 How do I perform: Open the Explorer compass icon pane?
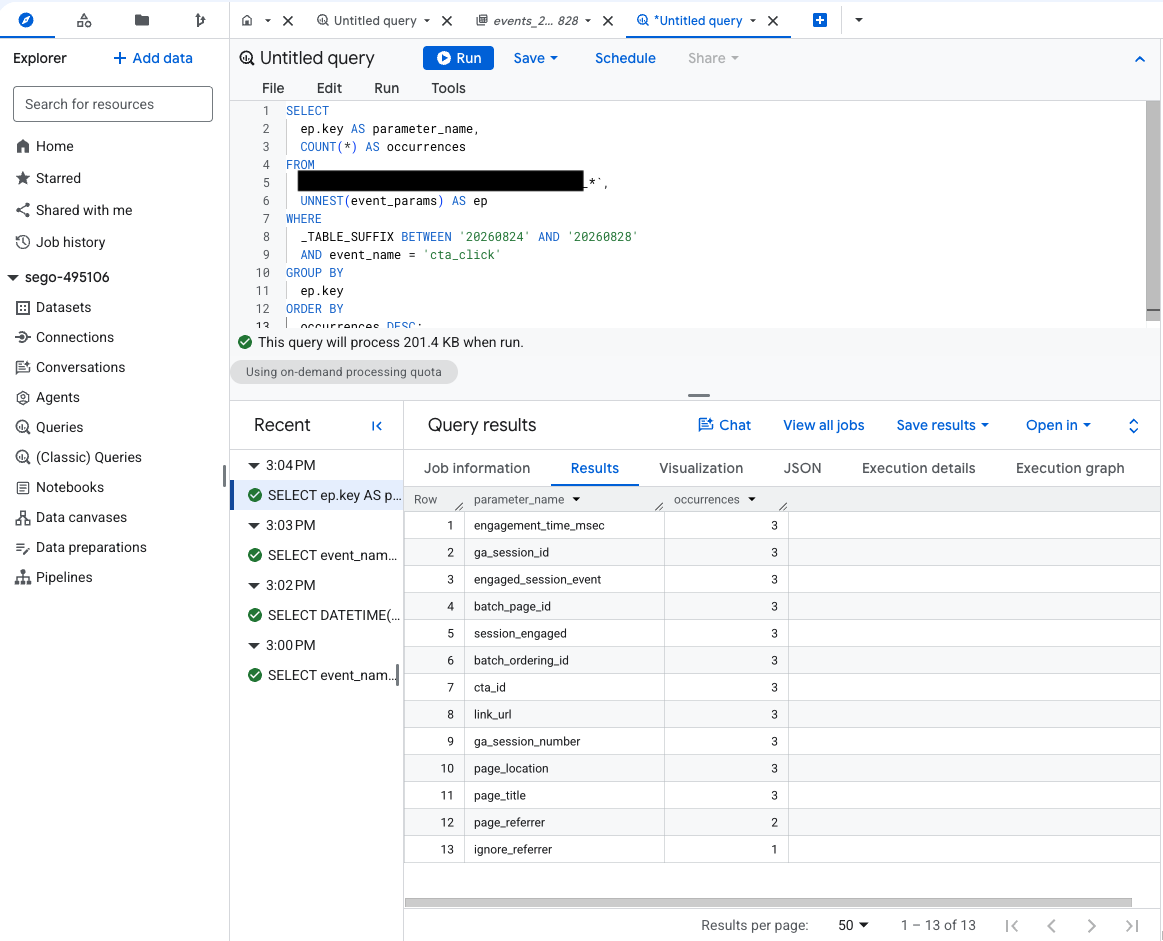click(x=26, y=20)
